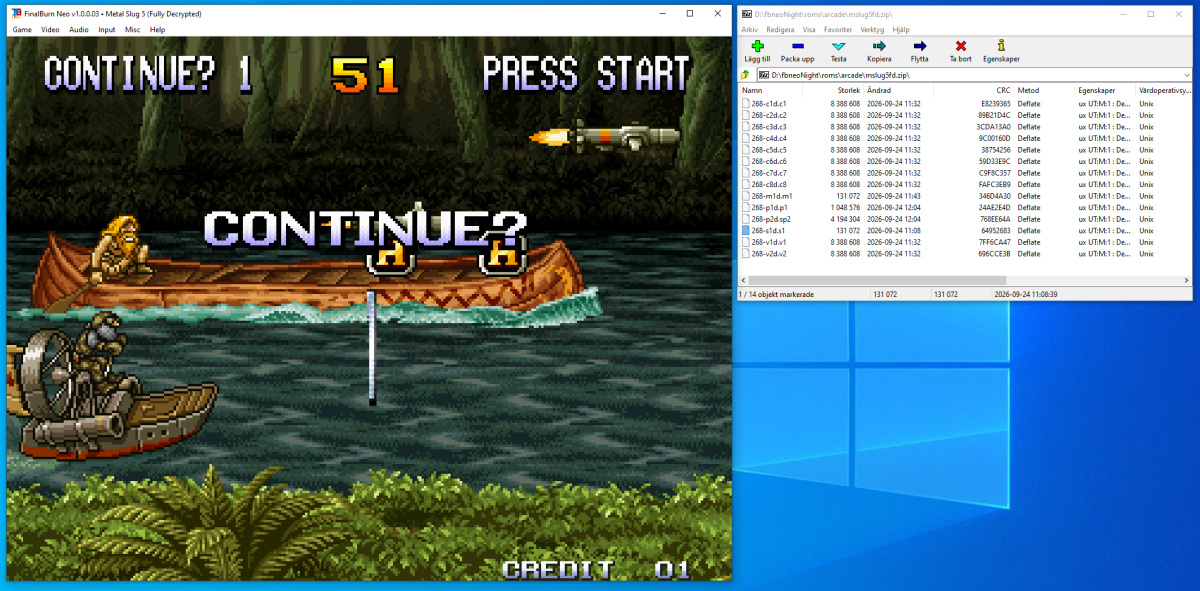This screenshot has width=1200, height=591.
Task: Open the Misc menu in FinalBurn Neo
Action: pyautogui.click(x=133, y=30)
